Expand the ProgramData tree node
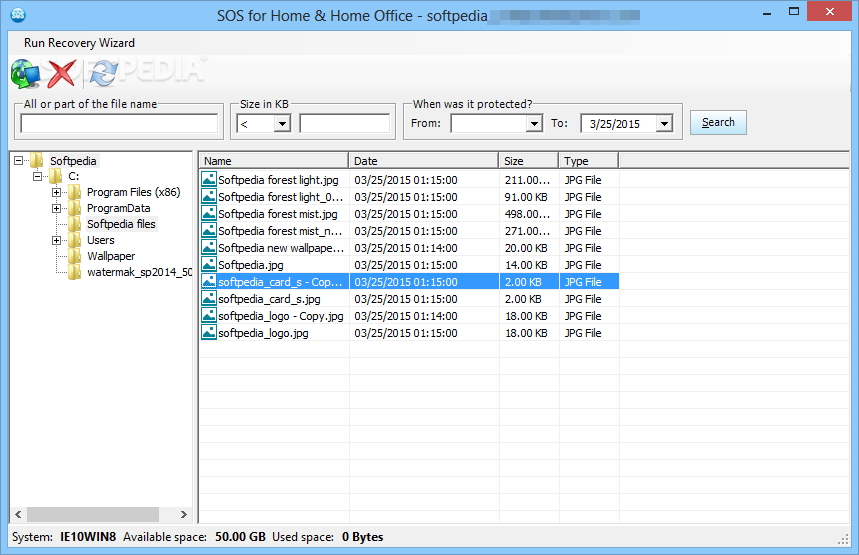Screen dimensions: 859x555 [x=56, y=208]
